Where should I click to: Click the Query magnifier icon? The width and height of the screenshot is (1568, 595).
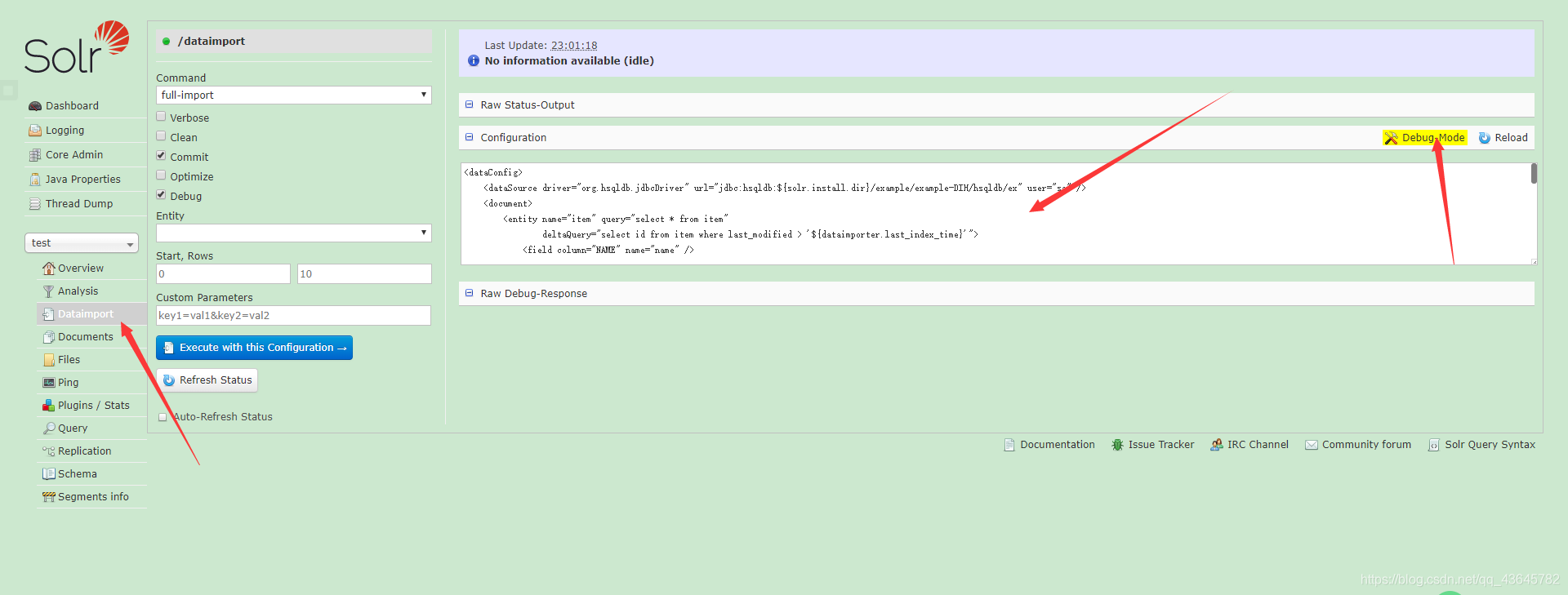click(x=49, y=428)
